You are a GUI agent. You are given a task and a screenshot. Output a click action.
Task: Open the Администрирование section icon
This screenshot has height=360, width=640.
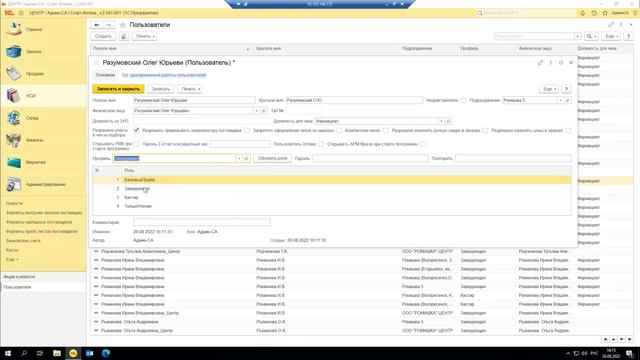pyautogui.click(x=13, y=184)
